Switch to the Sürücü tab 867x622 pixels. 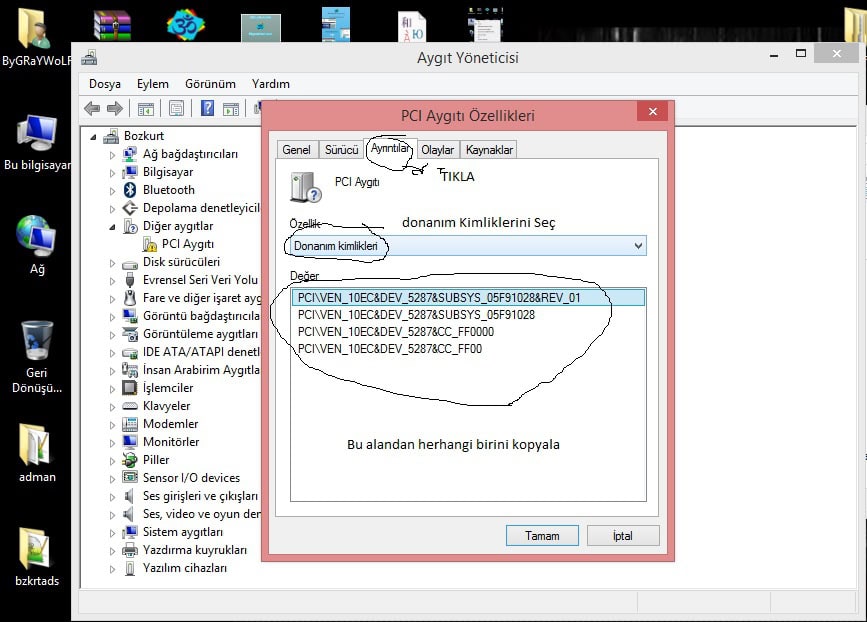point(341,150)
